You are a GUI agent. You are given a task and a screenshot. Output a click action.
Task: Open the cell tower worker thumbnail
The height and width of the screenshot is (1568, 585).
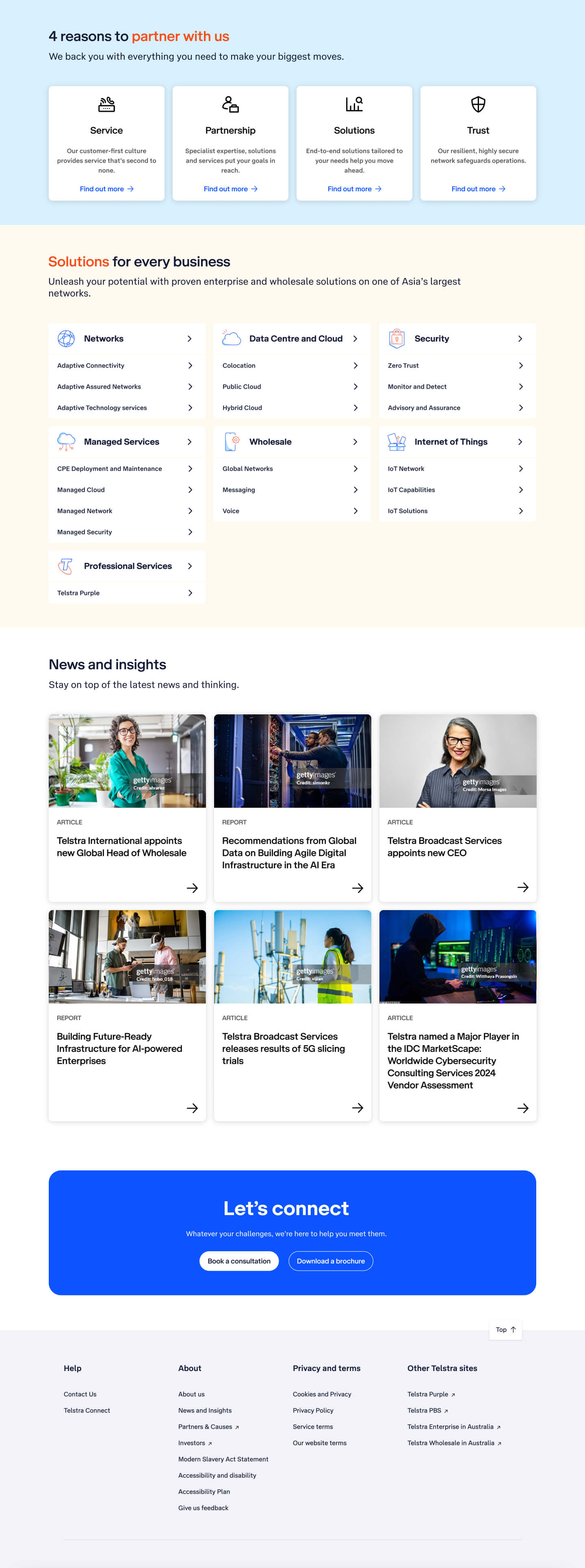293,957
